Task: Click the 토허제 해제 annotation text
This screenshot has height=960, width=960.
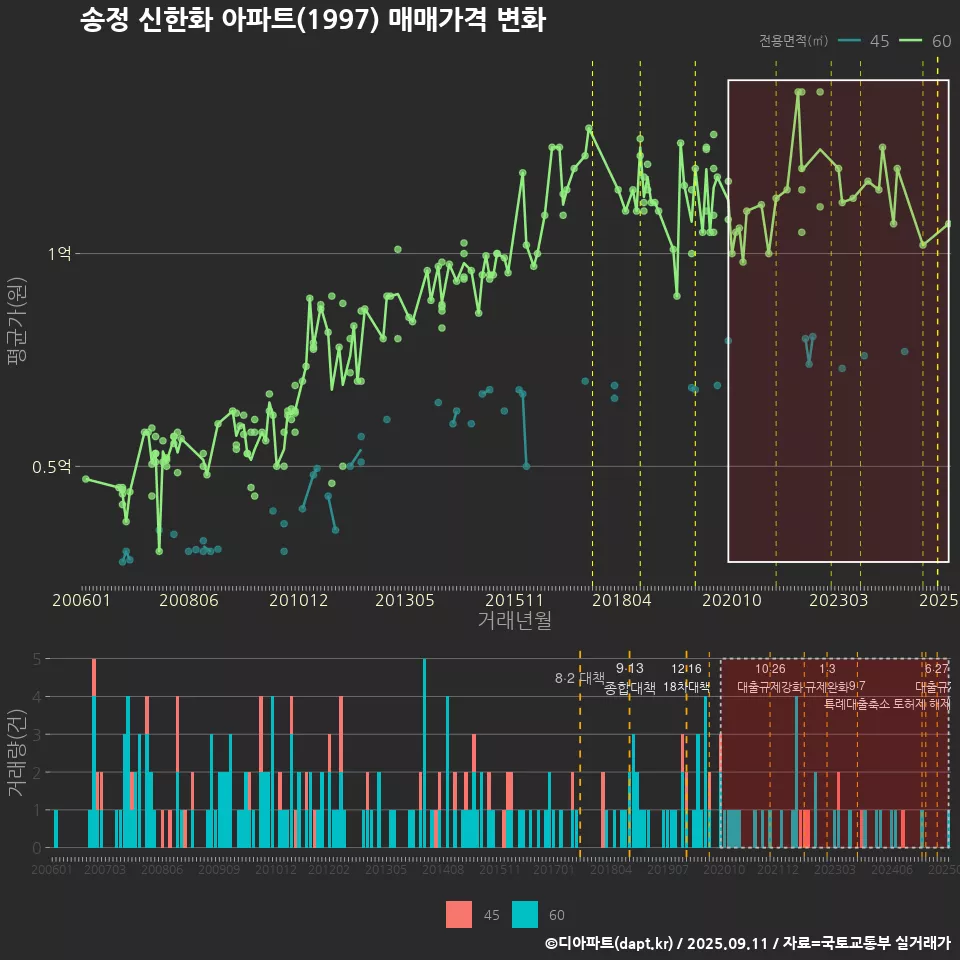Action: click(921, 704)
